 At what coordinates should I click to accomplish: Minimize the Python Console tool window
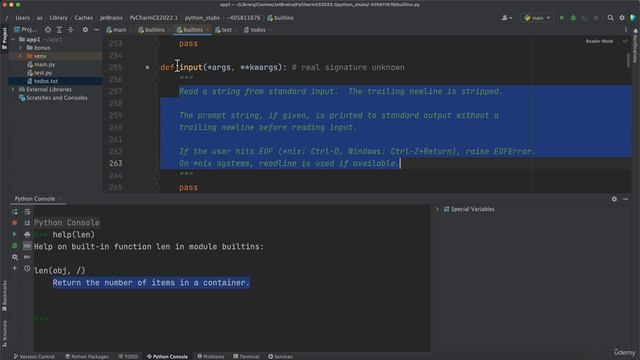626,199
